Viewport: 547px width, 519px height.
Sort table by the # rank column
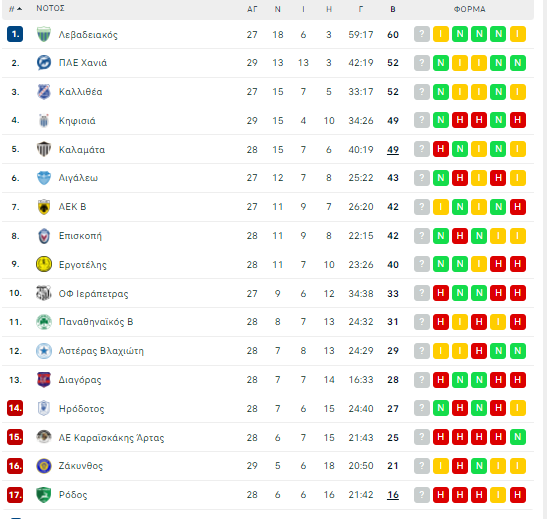tap(15, 9)
